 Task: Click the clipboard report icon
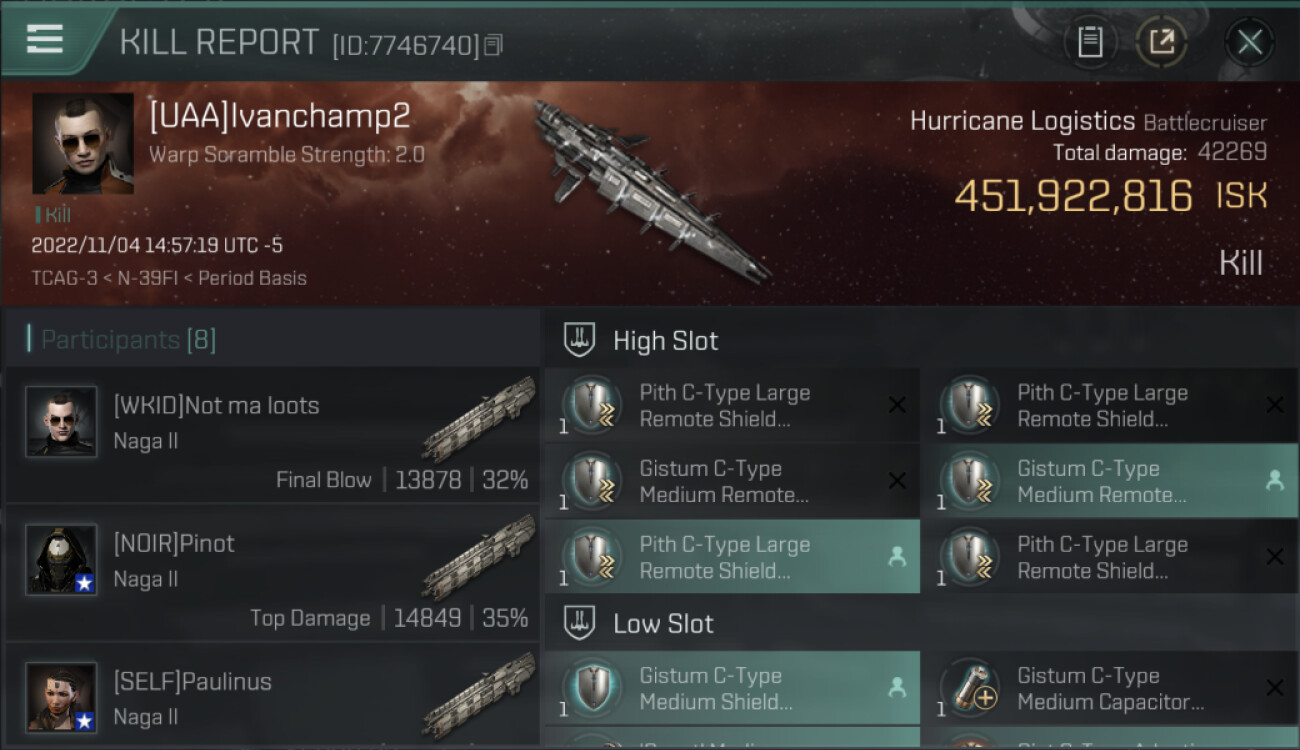tap(1090, 42)
